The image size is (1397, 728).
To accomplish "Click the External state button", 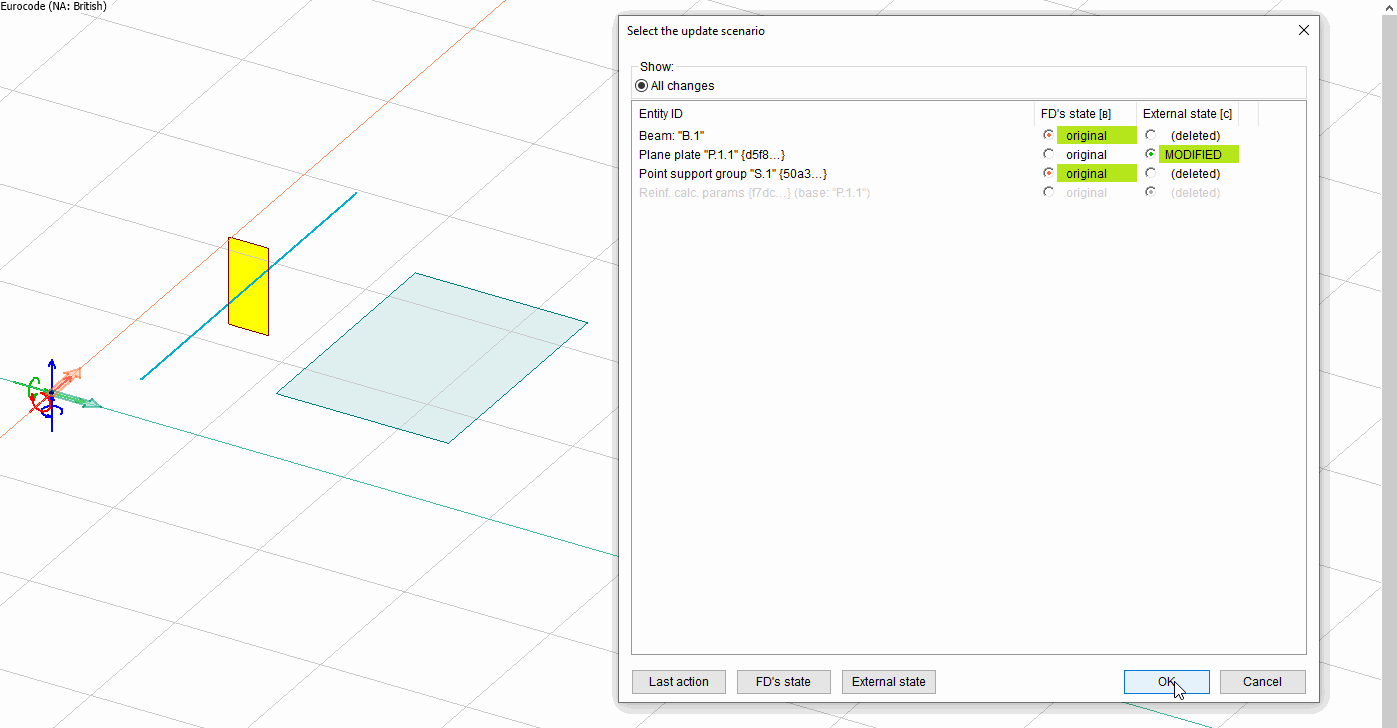I will click(889, 682).
